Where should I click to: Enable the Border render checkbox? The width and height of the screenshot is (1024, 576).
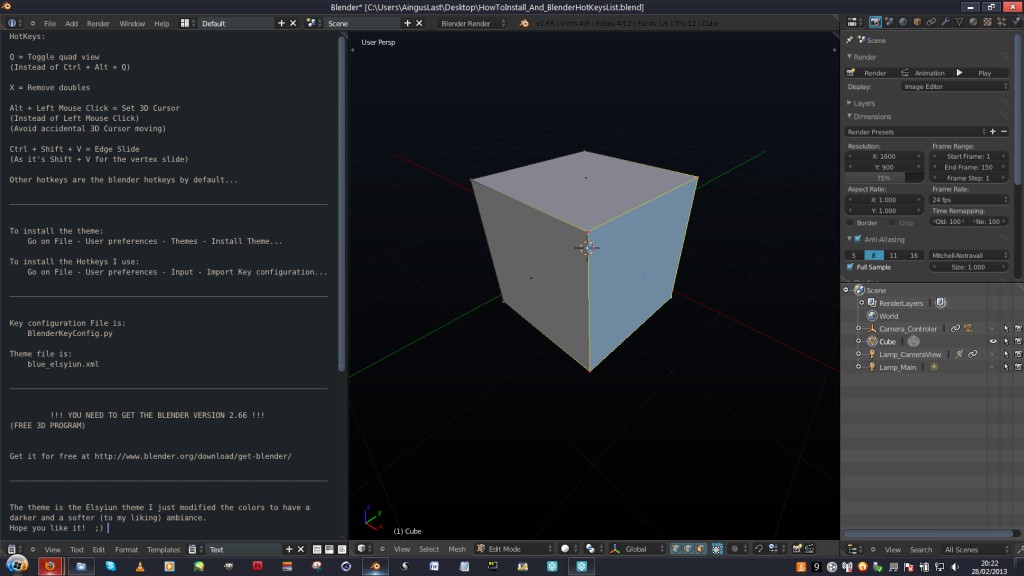pyautogui.click(x=850, y=223)
